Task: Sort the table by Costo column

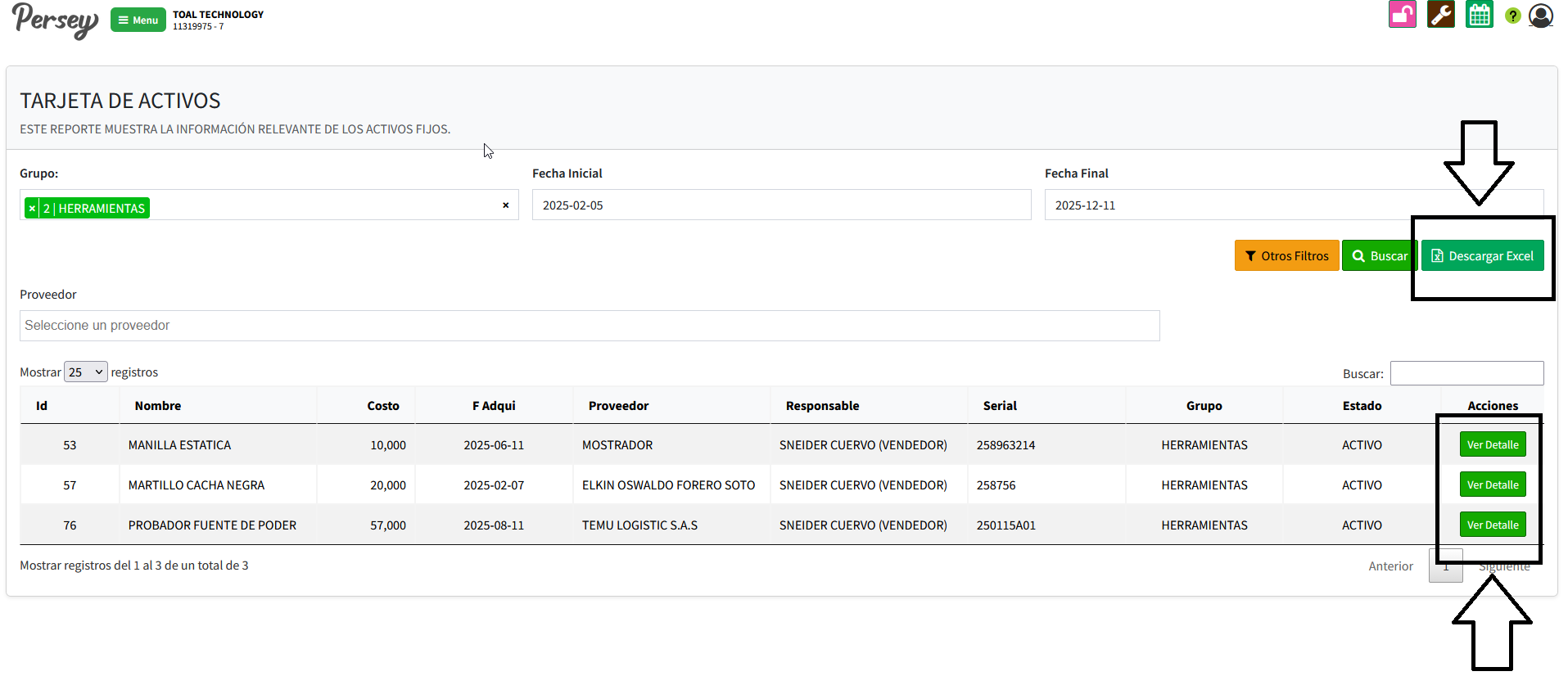Action: [x=382, y=406]
